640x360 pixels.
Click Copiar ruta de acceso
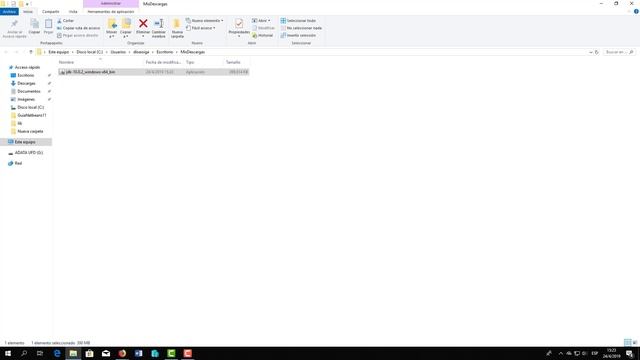78,28
